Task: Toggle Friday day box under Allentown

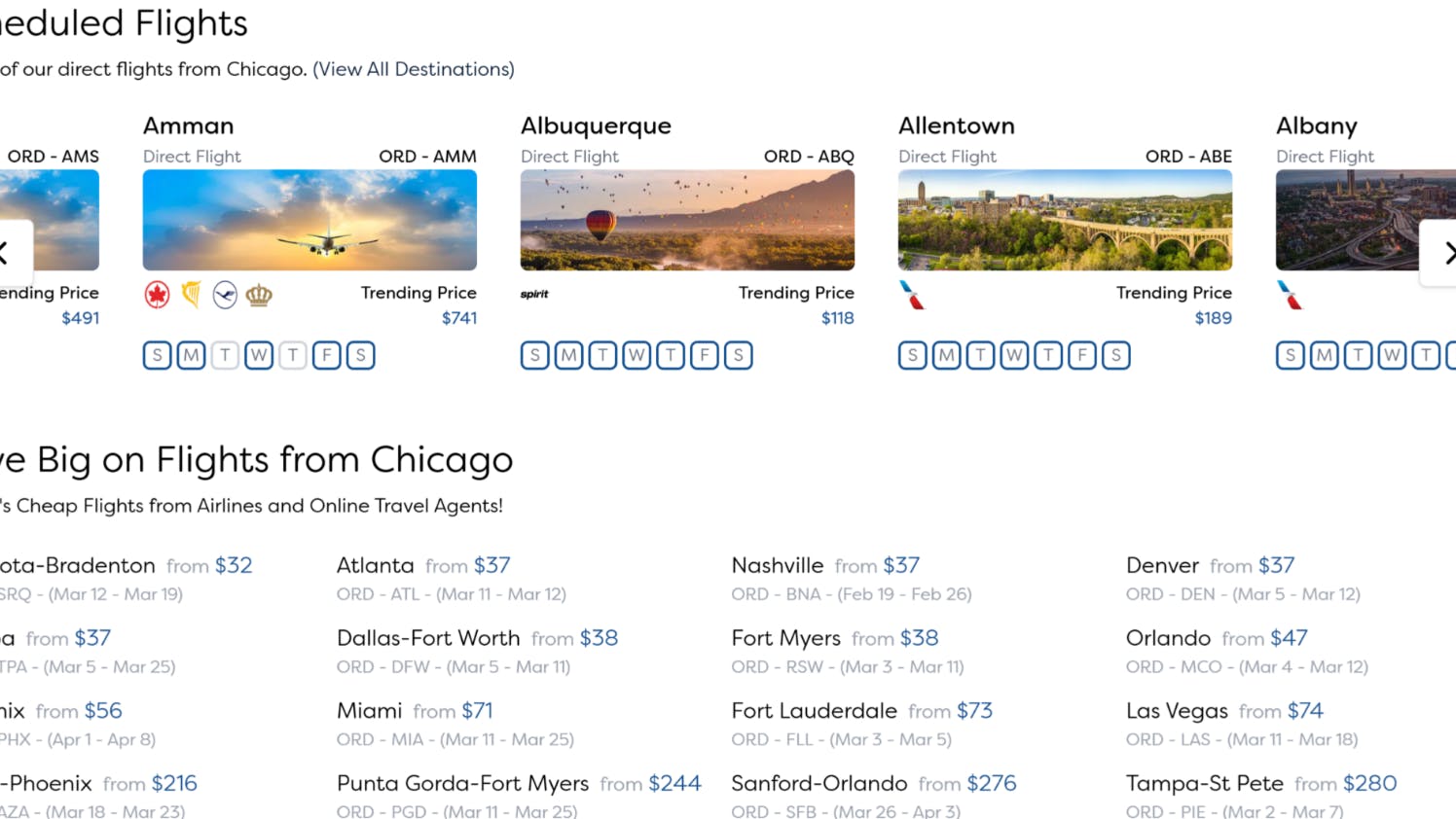Action: (x=1082, y=355)
